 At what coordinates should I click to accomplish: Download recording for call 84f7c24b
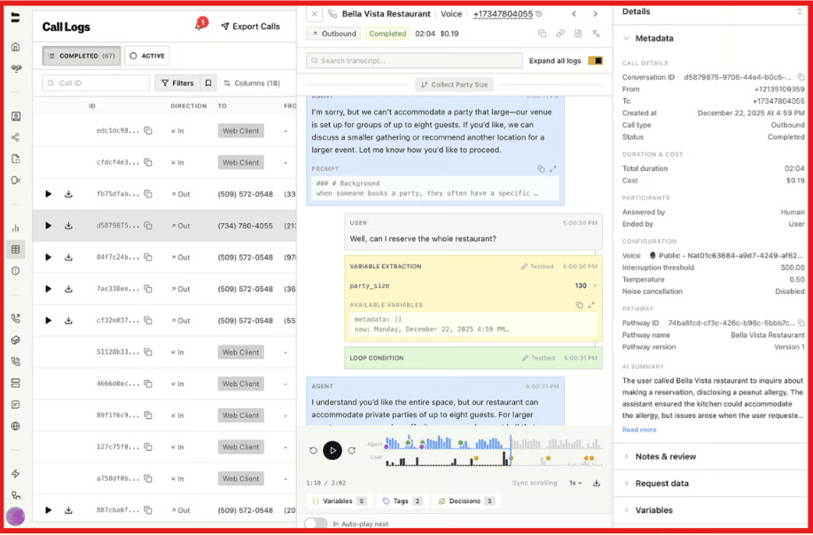pyautogui.click(x=68, y=257)
